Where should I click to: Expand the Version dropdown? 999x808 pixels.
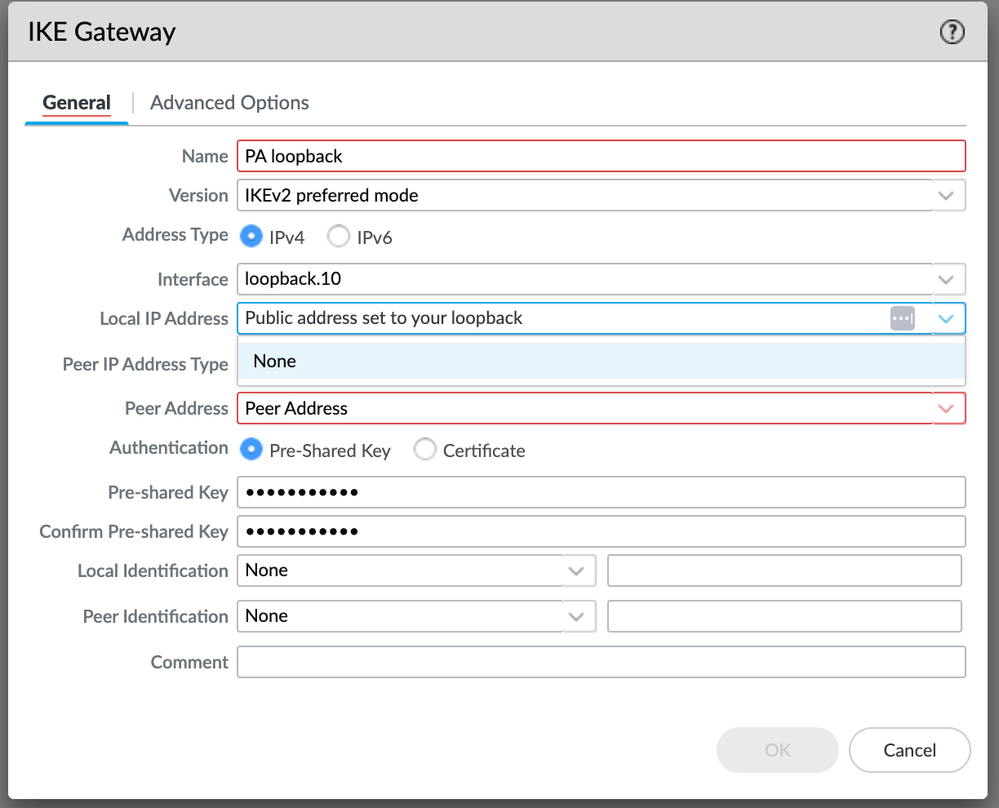pos(945,196)
